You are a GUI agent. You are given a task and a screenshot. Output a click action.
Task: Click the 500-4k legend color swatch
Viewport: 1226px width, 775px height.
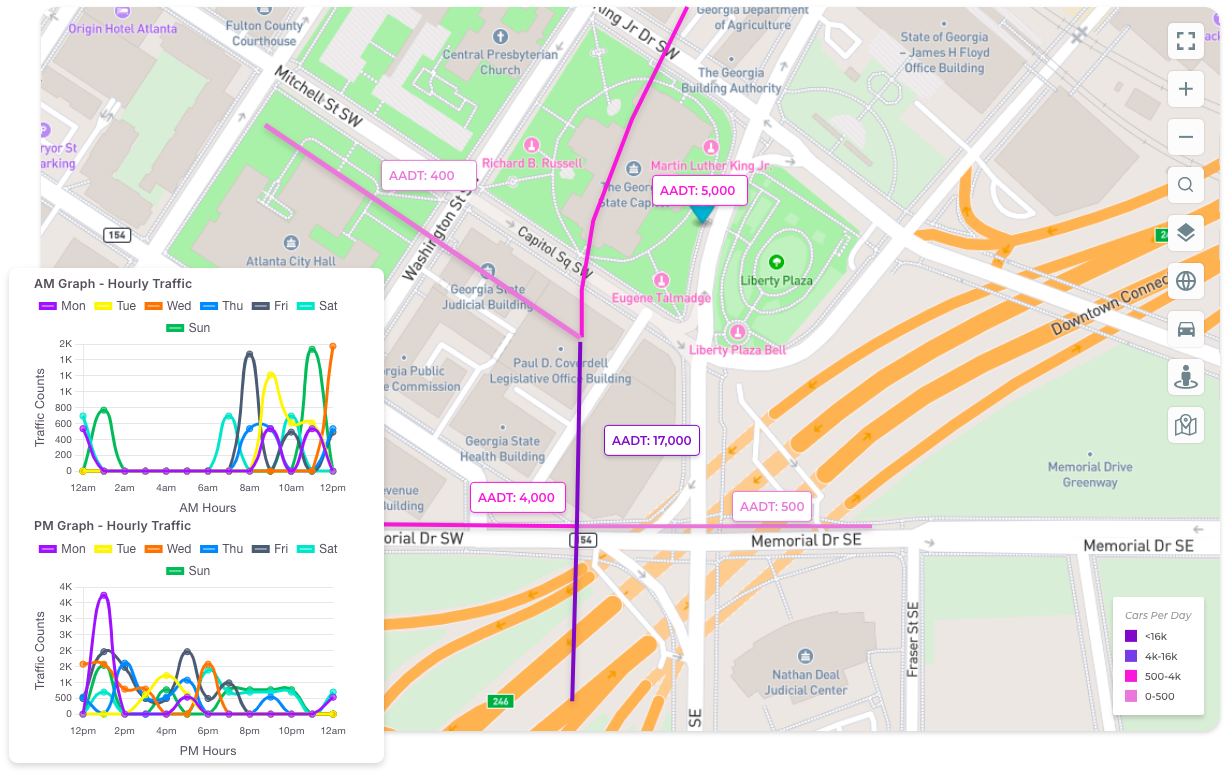tap(1131, 676)
